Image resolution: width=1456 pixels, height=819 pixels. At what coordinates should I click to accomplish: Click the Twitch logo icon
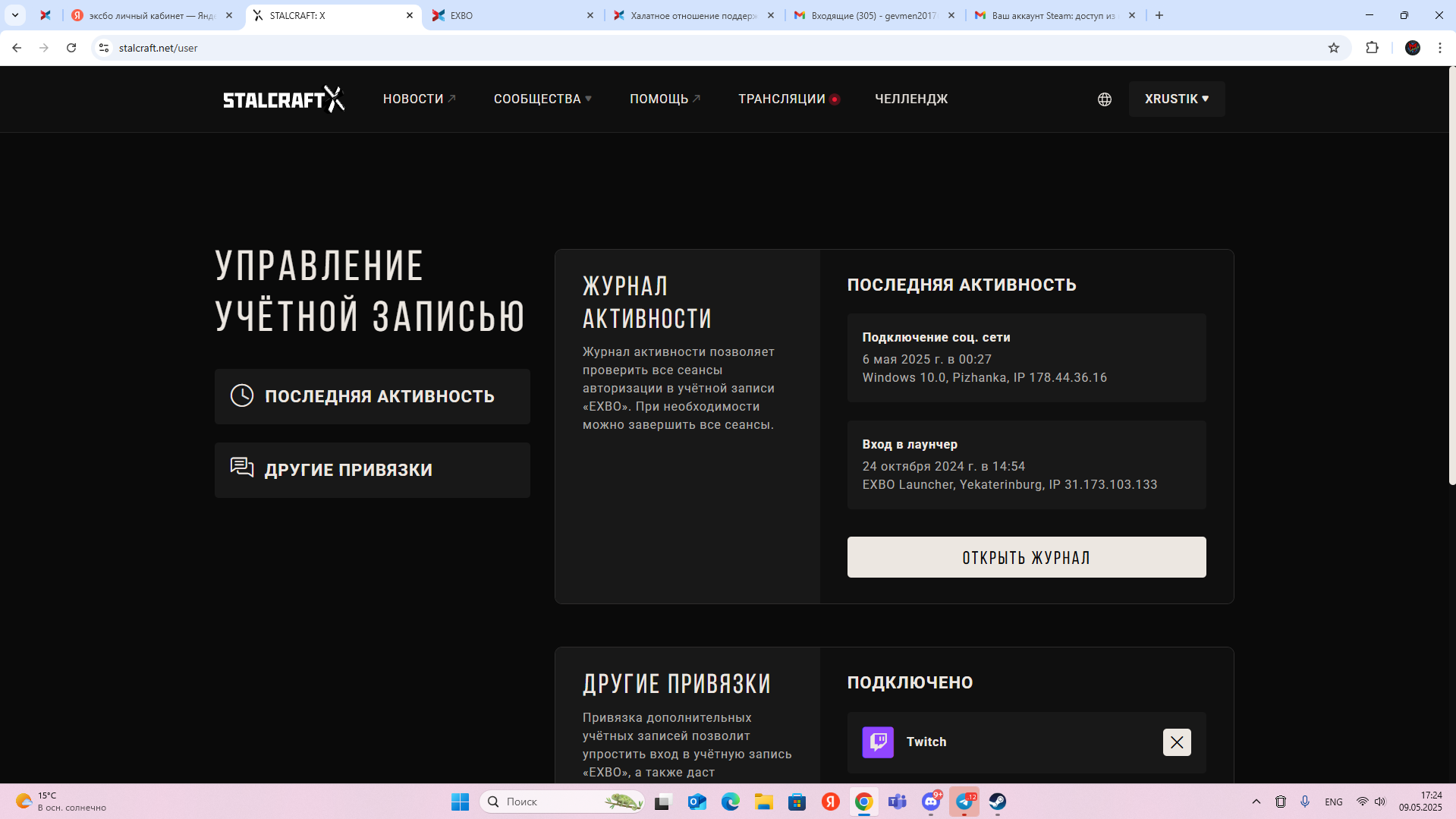(878, 742)
